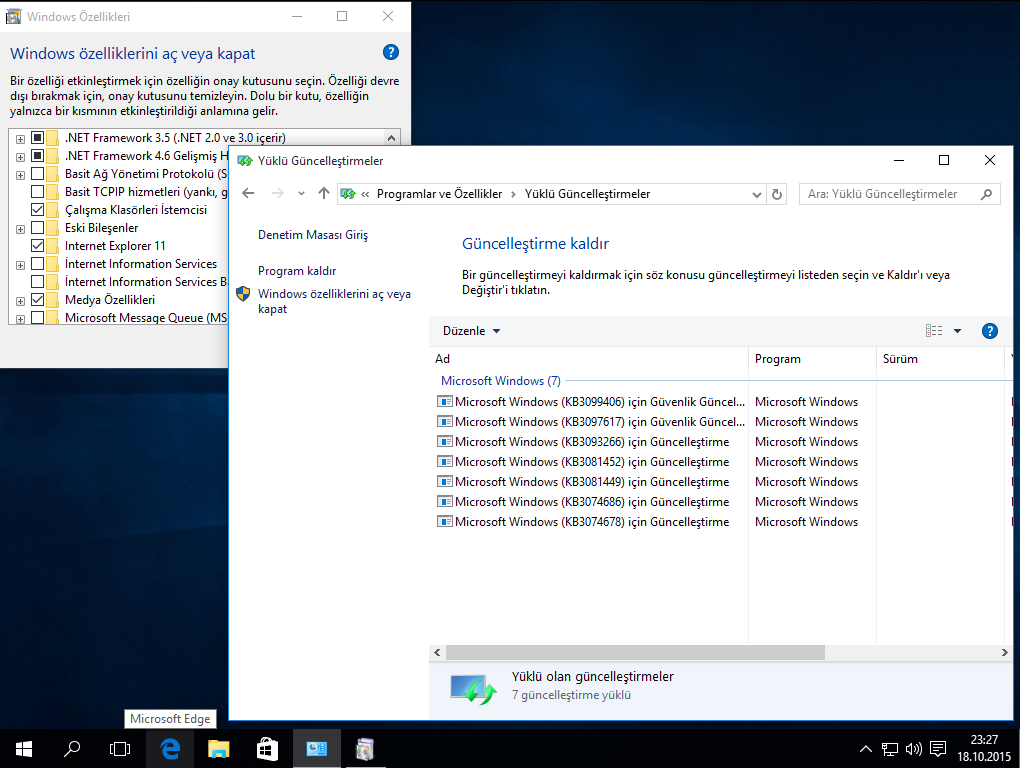Toggle .NET Framework 3.5 checkbox

pos(38,138)
